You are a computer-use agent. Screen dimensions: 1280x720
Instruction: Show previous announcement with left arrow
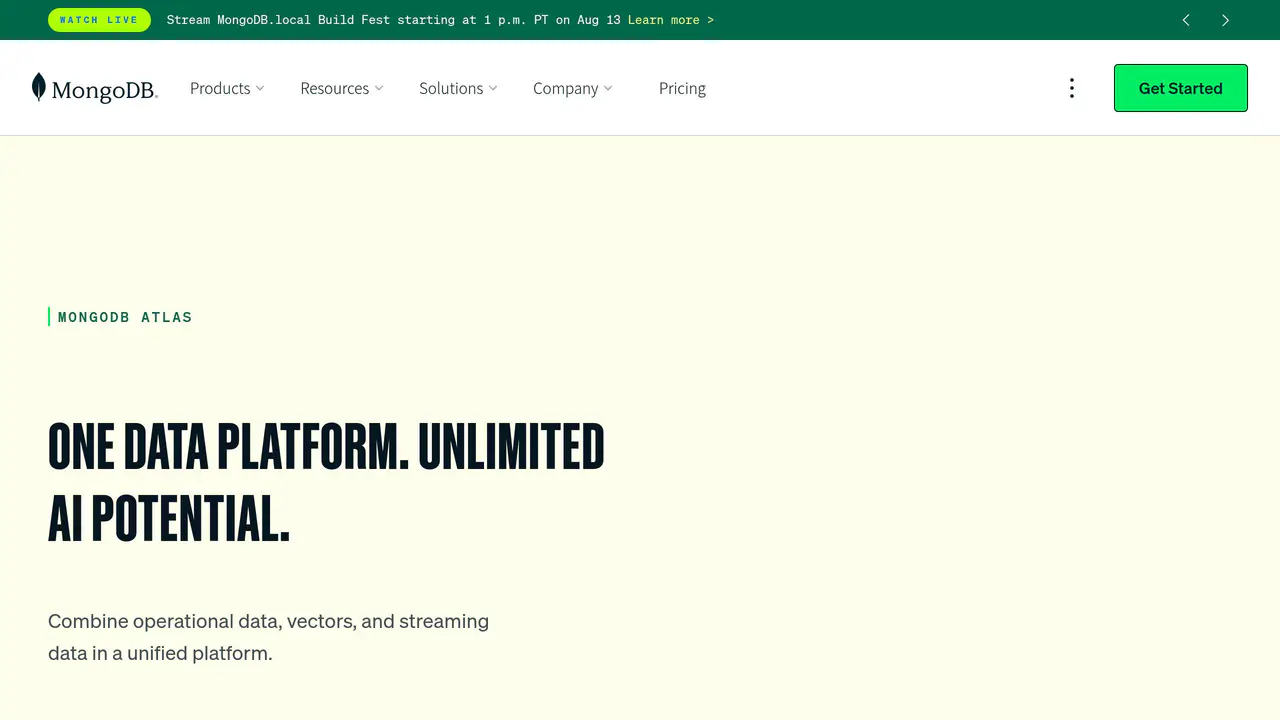[1186, 20]
